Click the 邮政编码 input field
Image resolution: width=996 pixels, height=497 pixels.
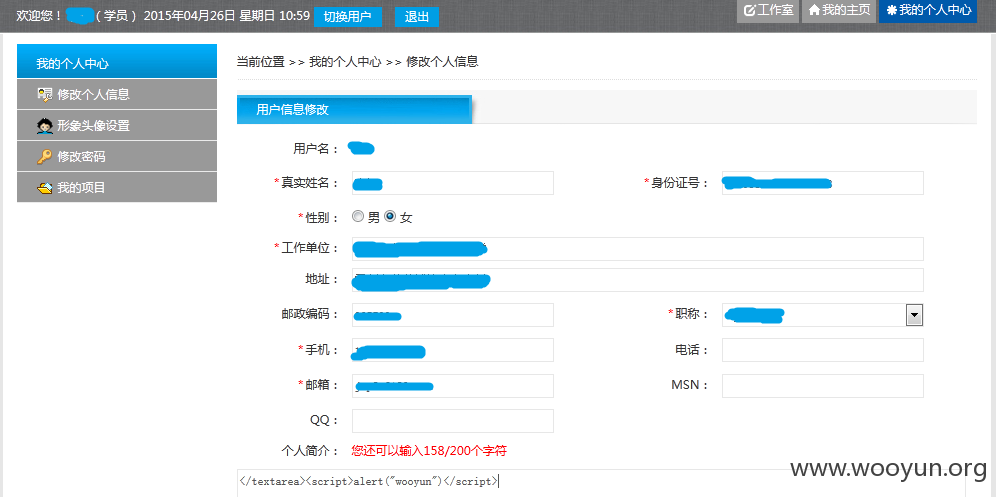(453, 315)
